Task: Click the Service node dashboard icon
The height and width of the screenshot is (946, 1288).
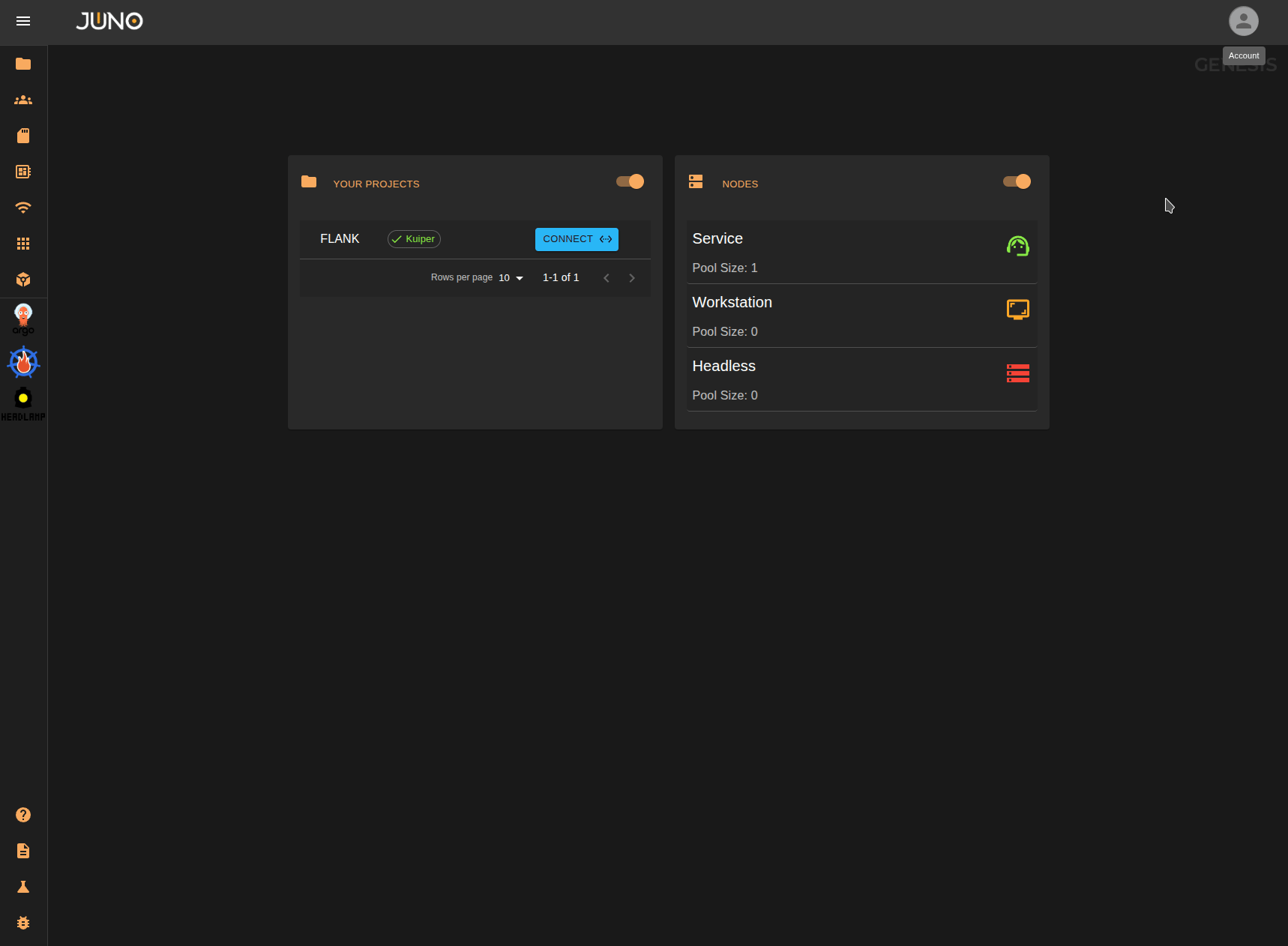Action: click(x=1017, y=245)
